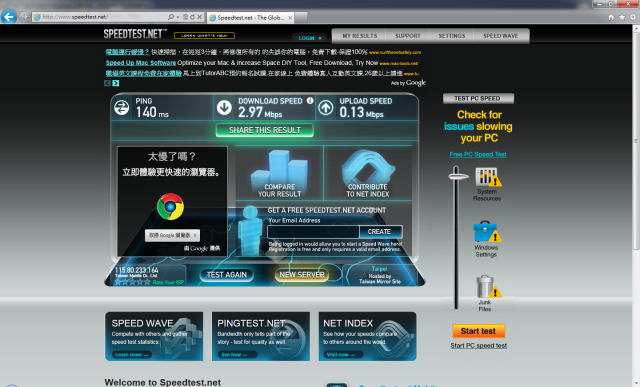640x387 pixels.
Task: Open a new blank tab
Action: pyautogui.click(x=301, y=18)
